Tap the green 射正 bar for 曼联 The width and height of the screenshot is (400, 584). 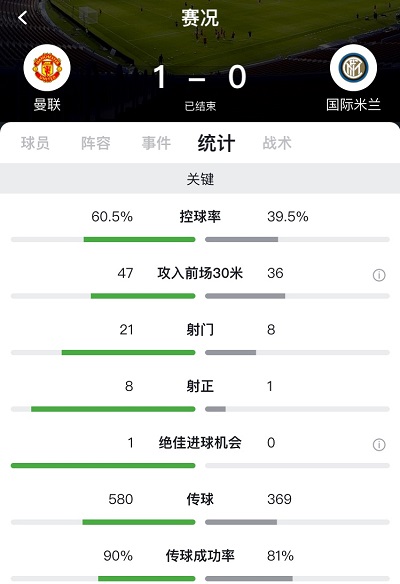click(113, 409)
